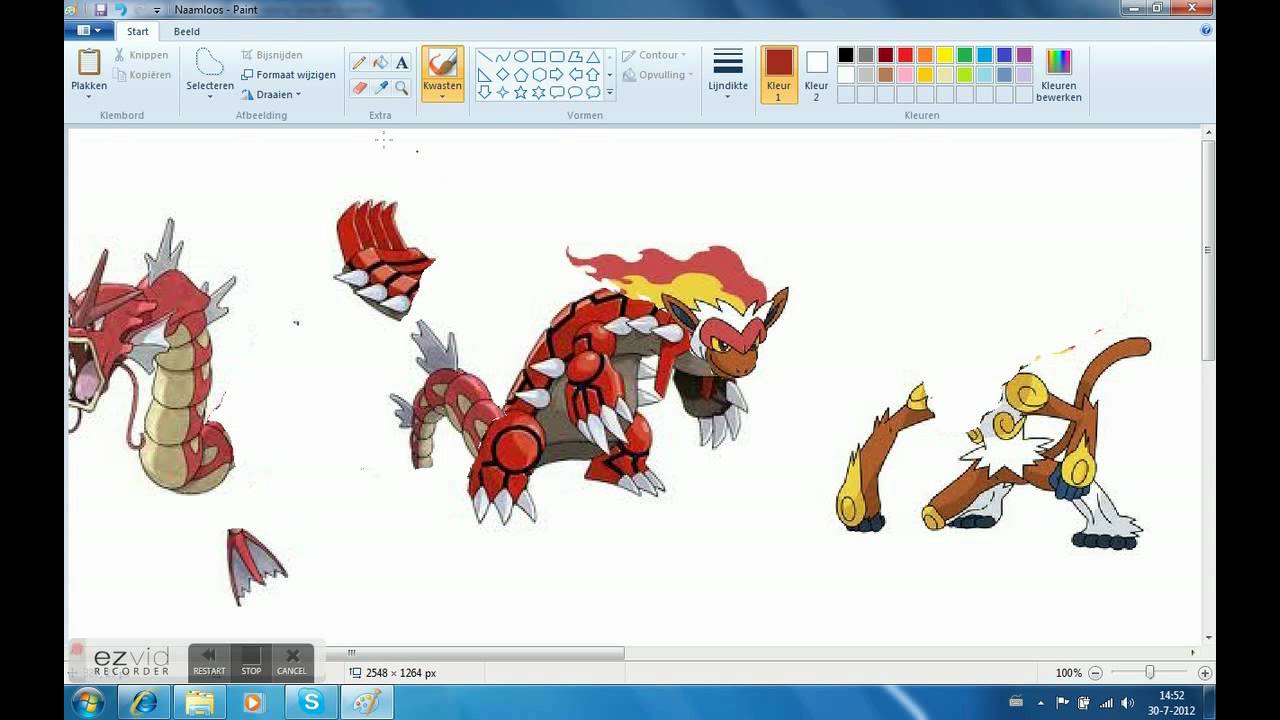Click Kopiëren copy button

pyautogui.click(x=142, y=75)
